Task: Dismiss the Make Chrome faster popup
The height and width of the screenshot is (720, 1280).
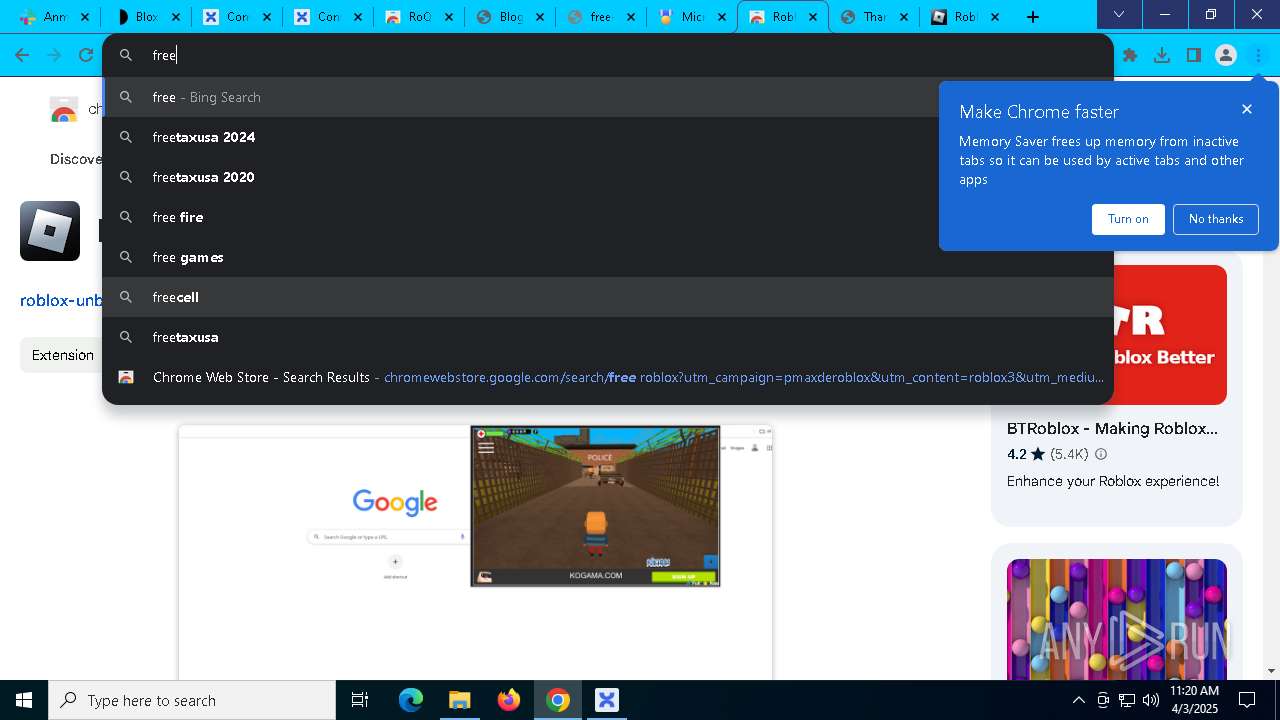Action: pyautogui.click(x=1247, y=109)
